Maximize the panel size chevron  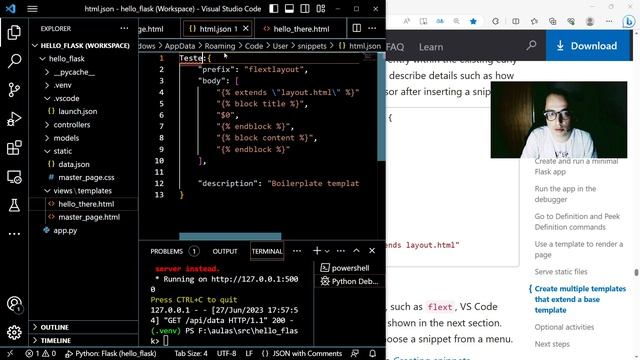(x=356, y=251)
